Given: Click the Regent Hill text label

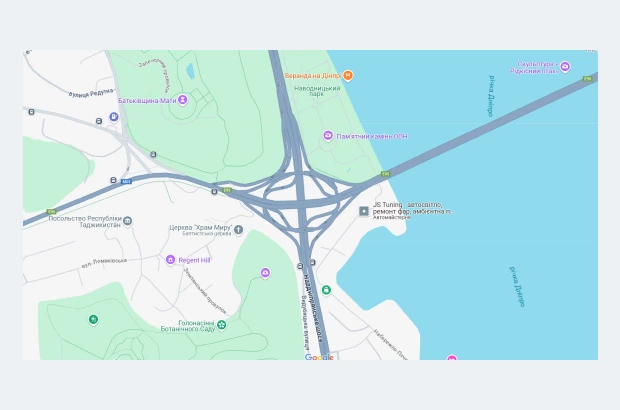Looking at the screenshot, I should coord(194,260).
